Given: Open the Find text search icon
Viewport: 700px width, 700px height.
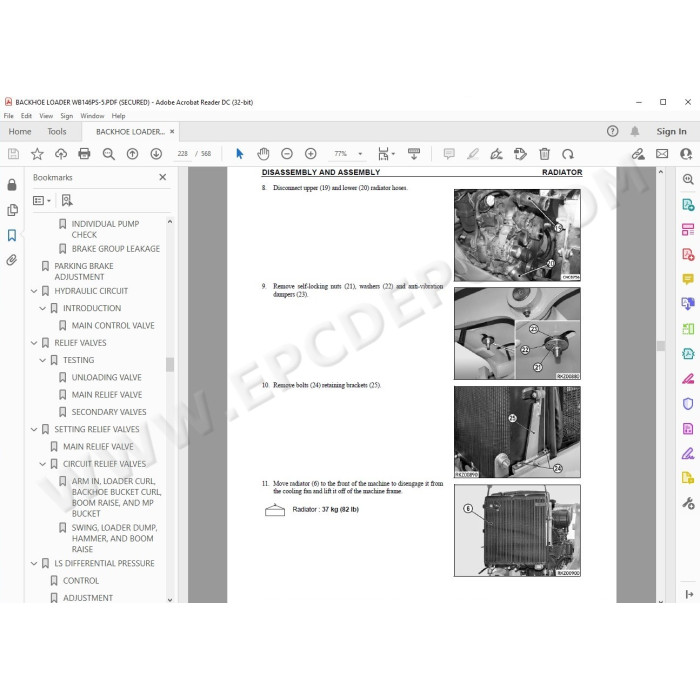Looking at the screenshot, I should click(x=108, y=154).
